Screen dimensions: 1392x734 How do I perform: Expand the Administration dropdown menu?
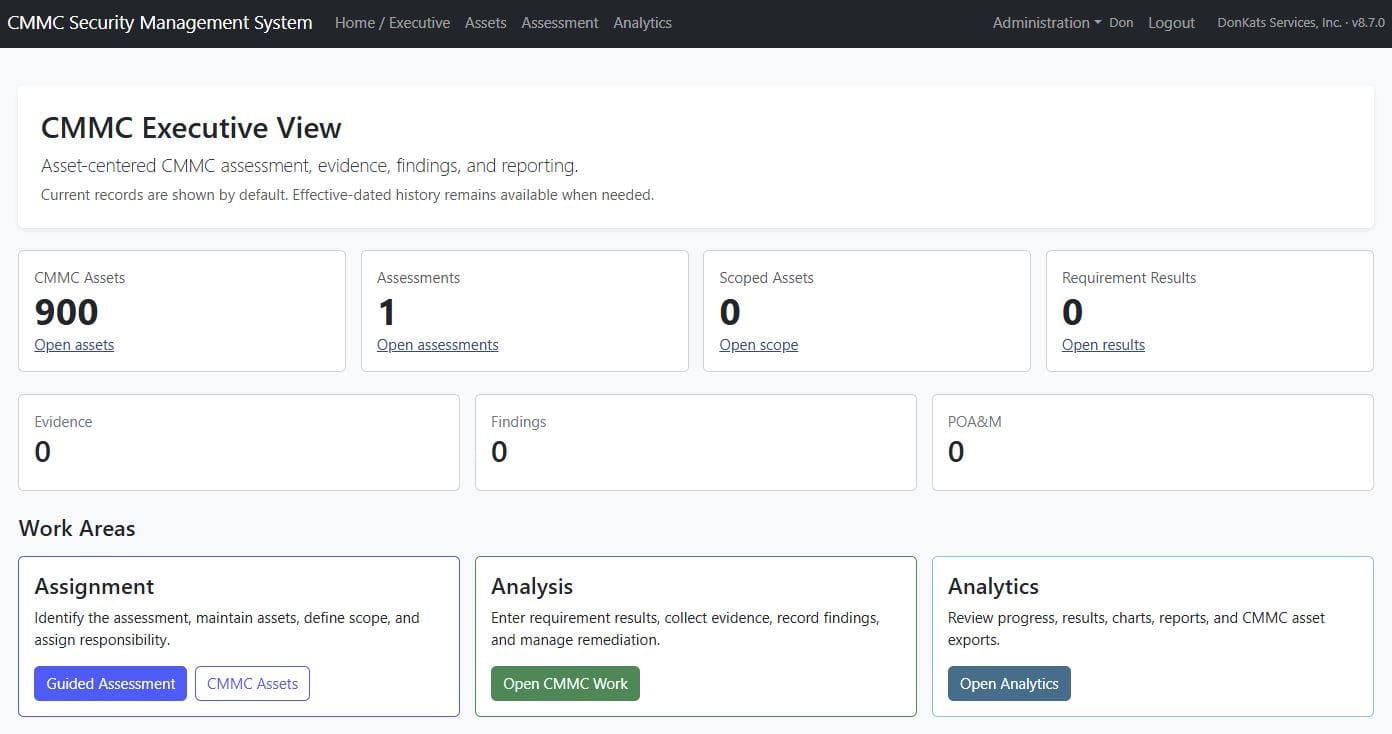pos(1047,22)
